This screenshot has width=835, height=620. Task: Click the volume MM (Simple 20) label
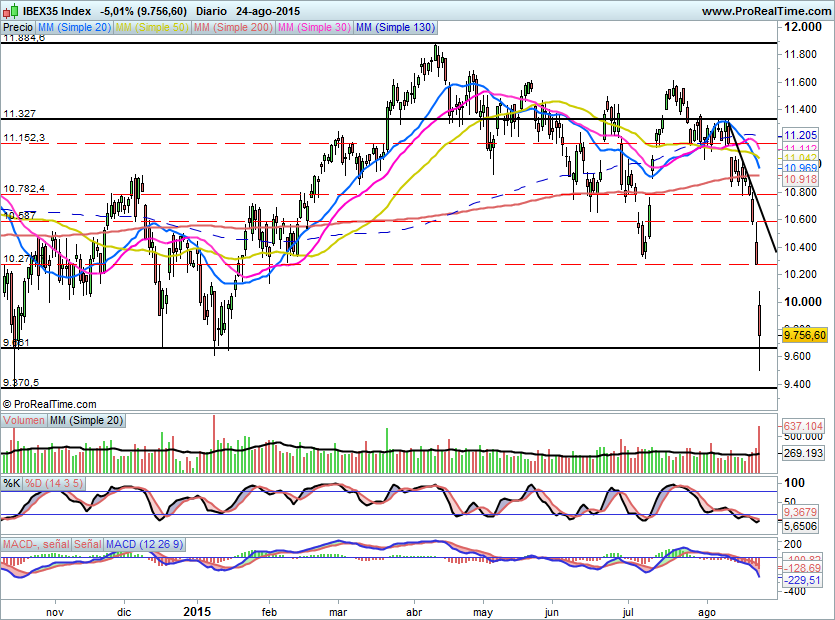[x=86, y=420]
